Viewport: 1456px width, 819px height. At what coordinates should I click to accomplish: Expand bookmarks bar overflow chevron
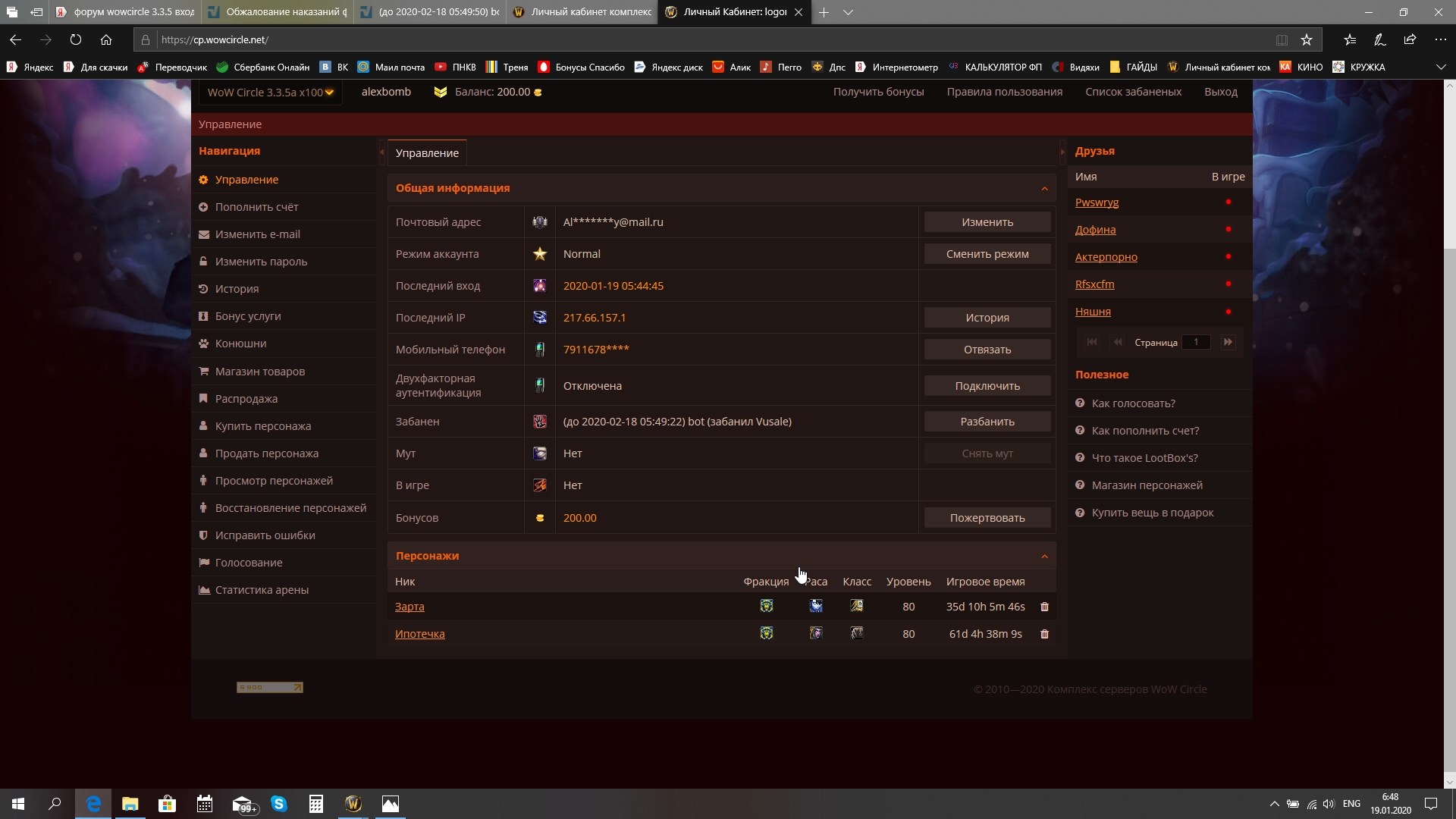[1441, 67]
